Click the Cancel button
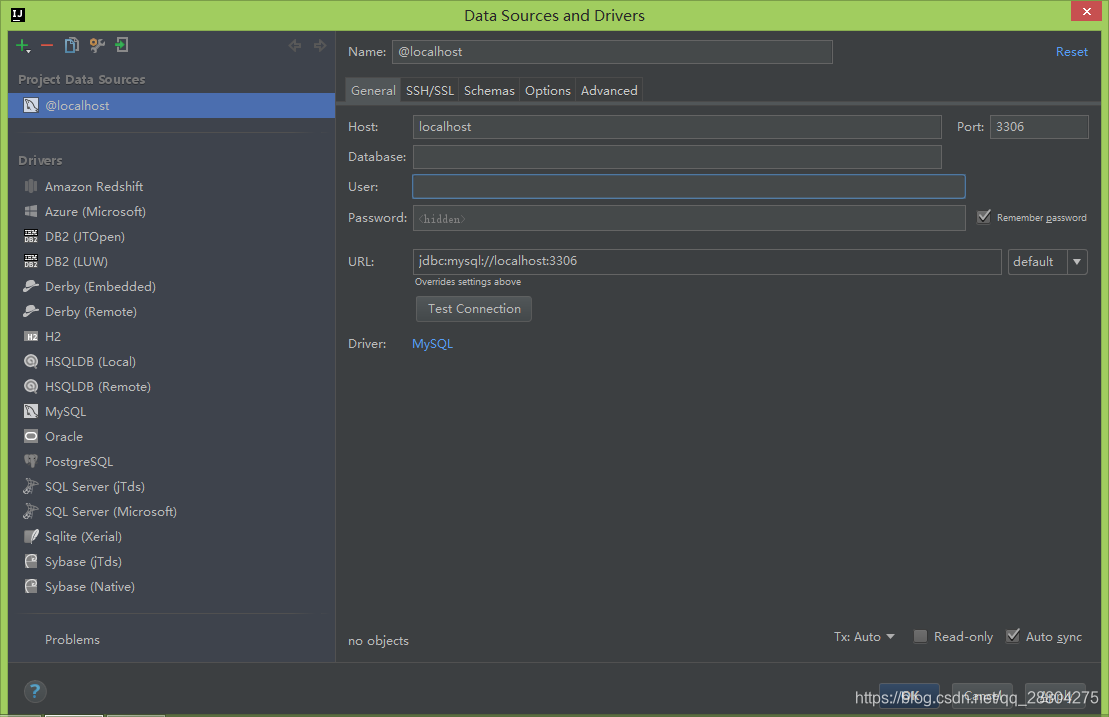 click(x=982, y=696)
